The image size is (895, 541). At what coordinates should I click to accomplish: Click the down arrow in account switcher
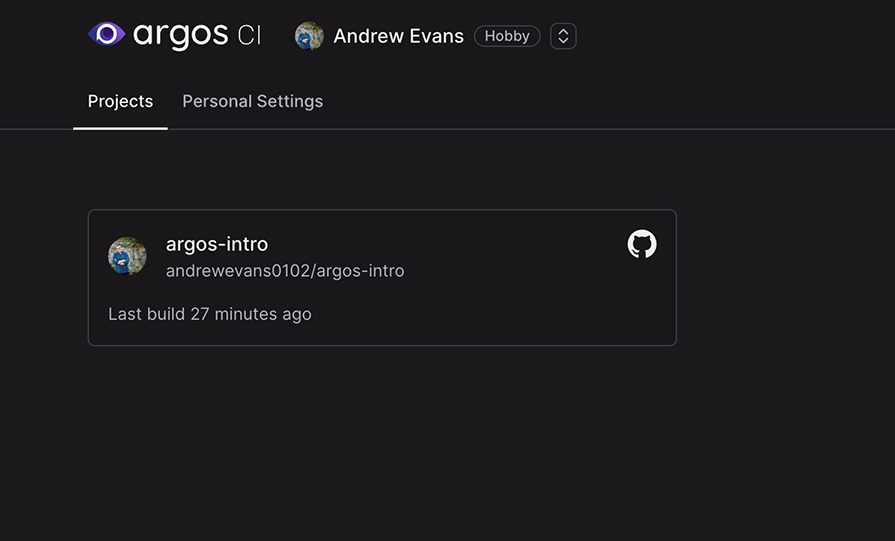pyautogui.click(x=563, y=41)
